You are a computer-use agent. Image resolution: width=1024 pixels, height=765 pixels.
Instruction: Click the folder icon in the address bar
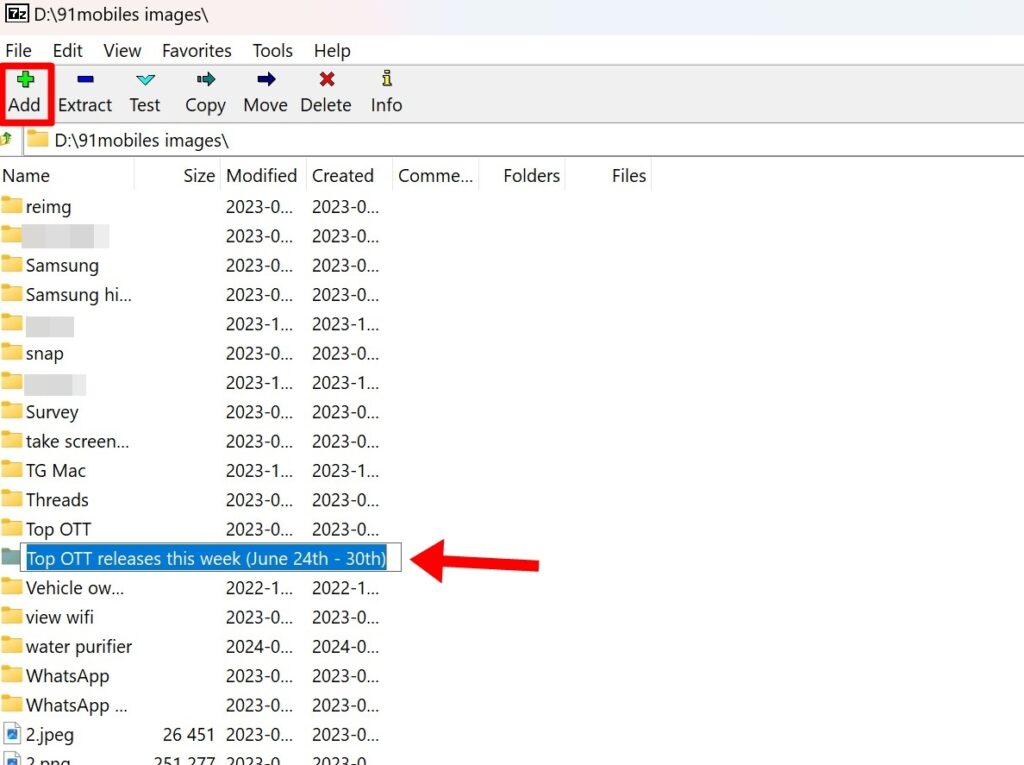37,142
